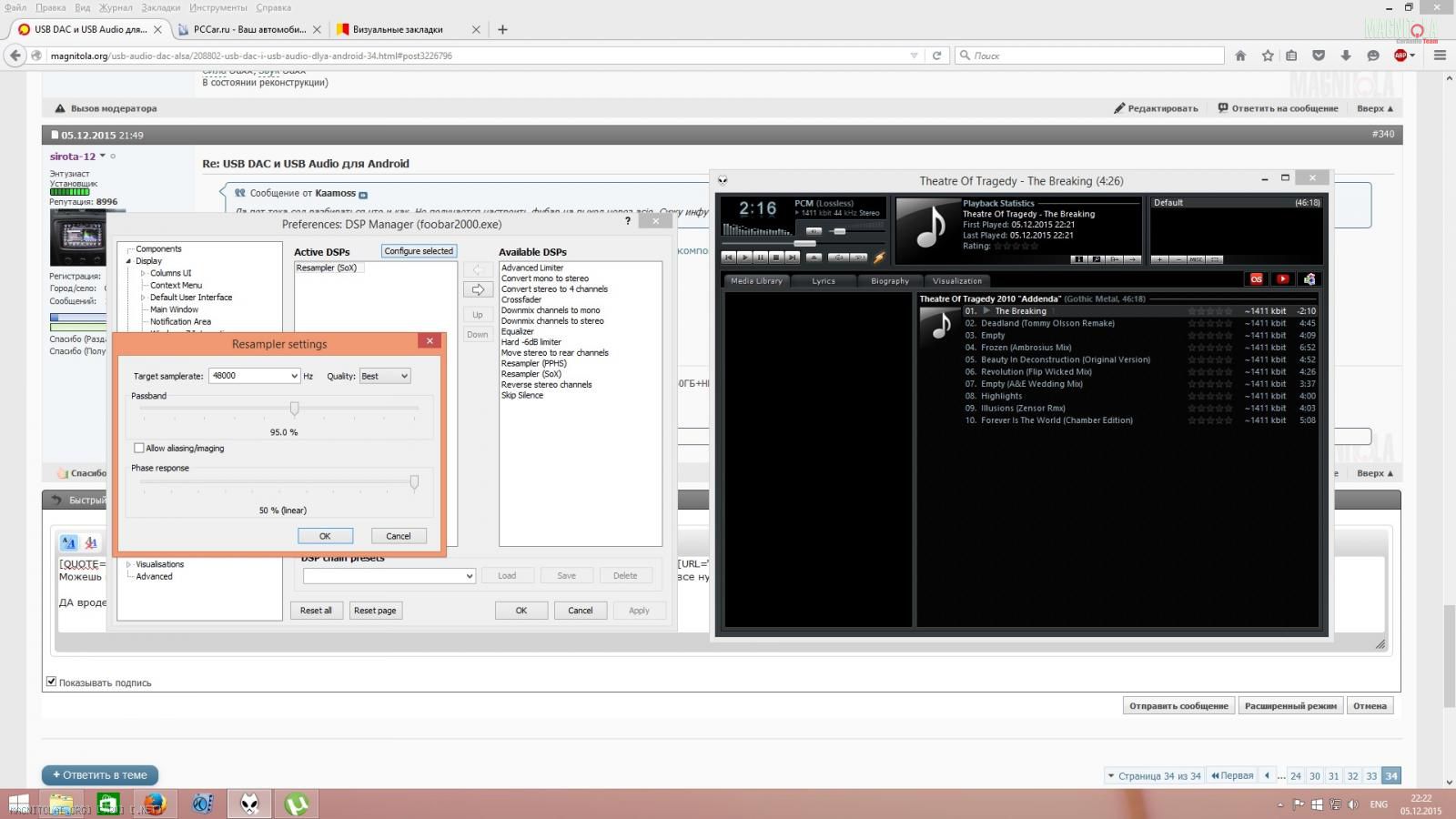This screenshot has width=1456, height=819.
Task: Click the foobar2000 volume slider
Action: point(840,231)
